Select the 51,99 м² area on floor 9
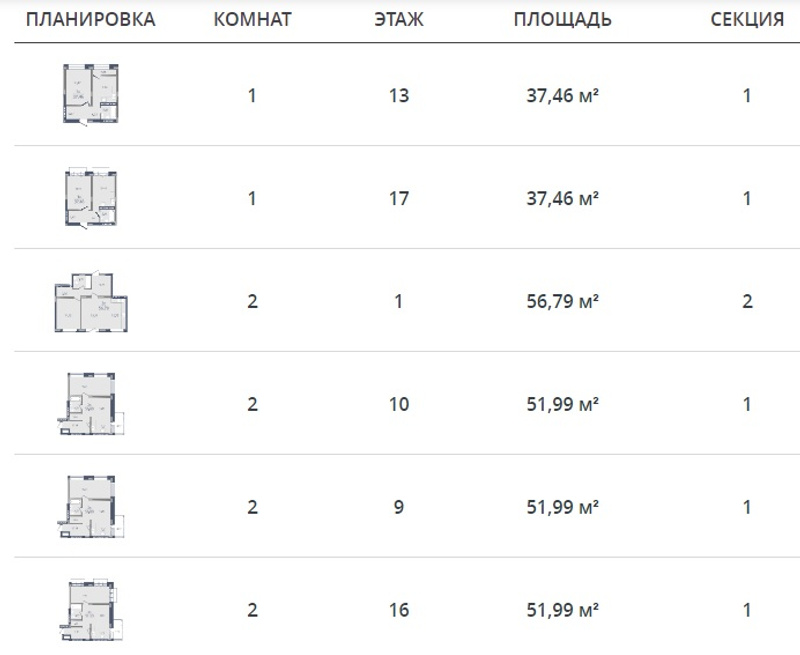Screen dimensions: 800x655 pyautogui.click(x=562, y=507)
